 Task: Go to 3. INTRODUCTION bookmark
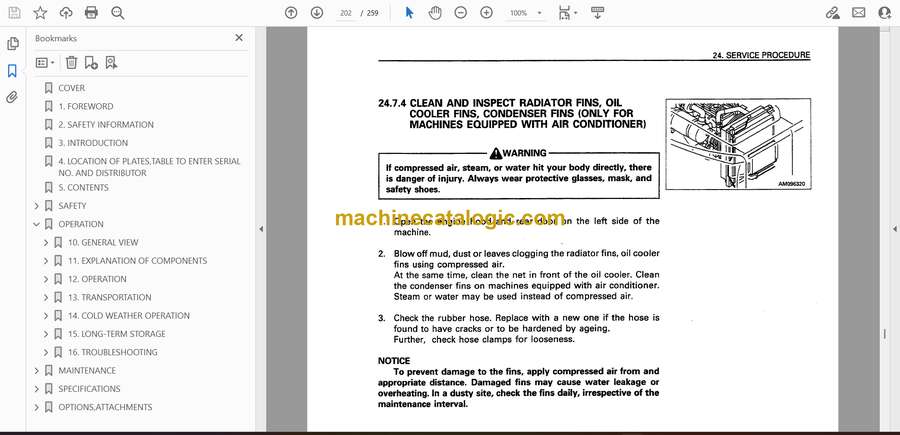point(93,143)
